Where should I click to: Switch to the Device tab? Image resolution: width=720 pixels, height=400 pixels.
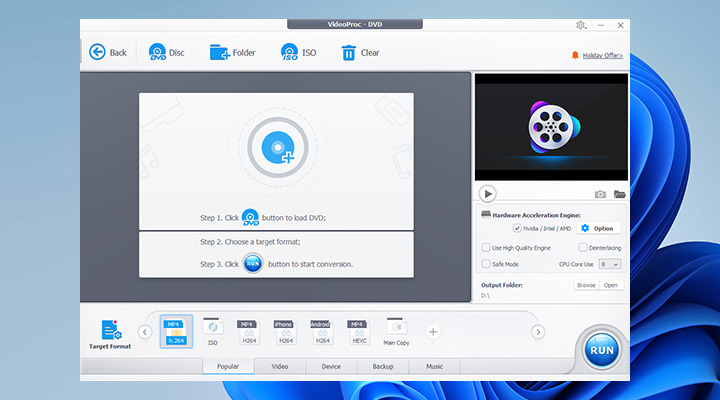click(331, 367)
